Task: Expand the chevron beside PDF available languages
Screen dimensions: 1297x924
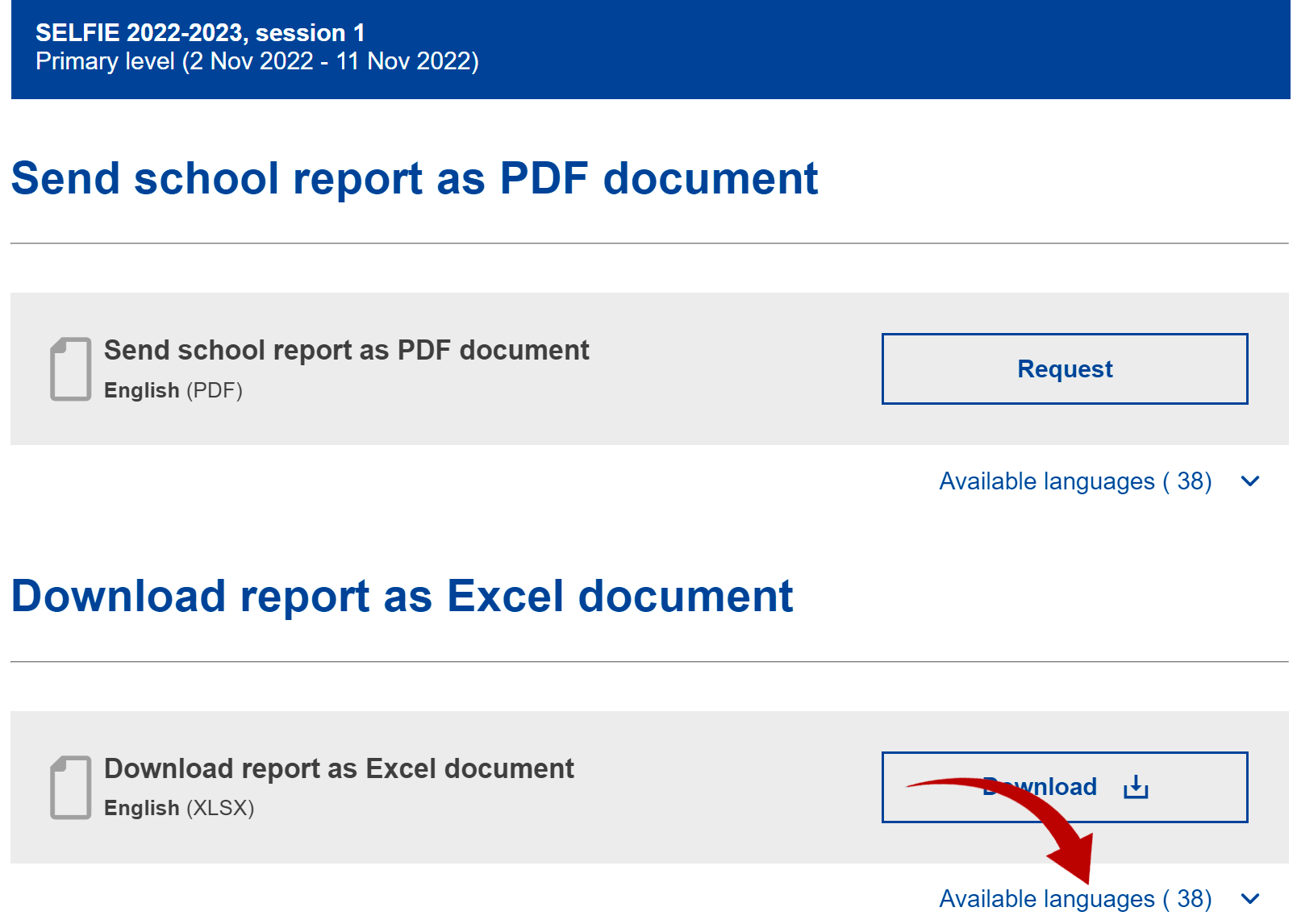Action: tap(1250, 481)
